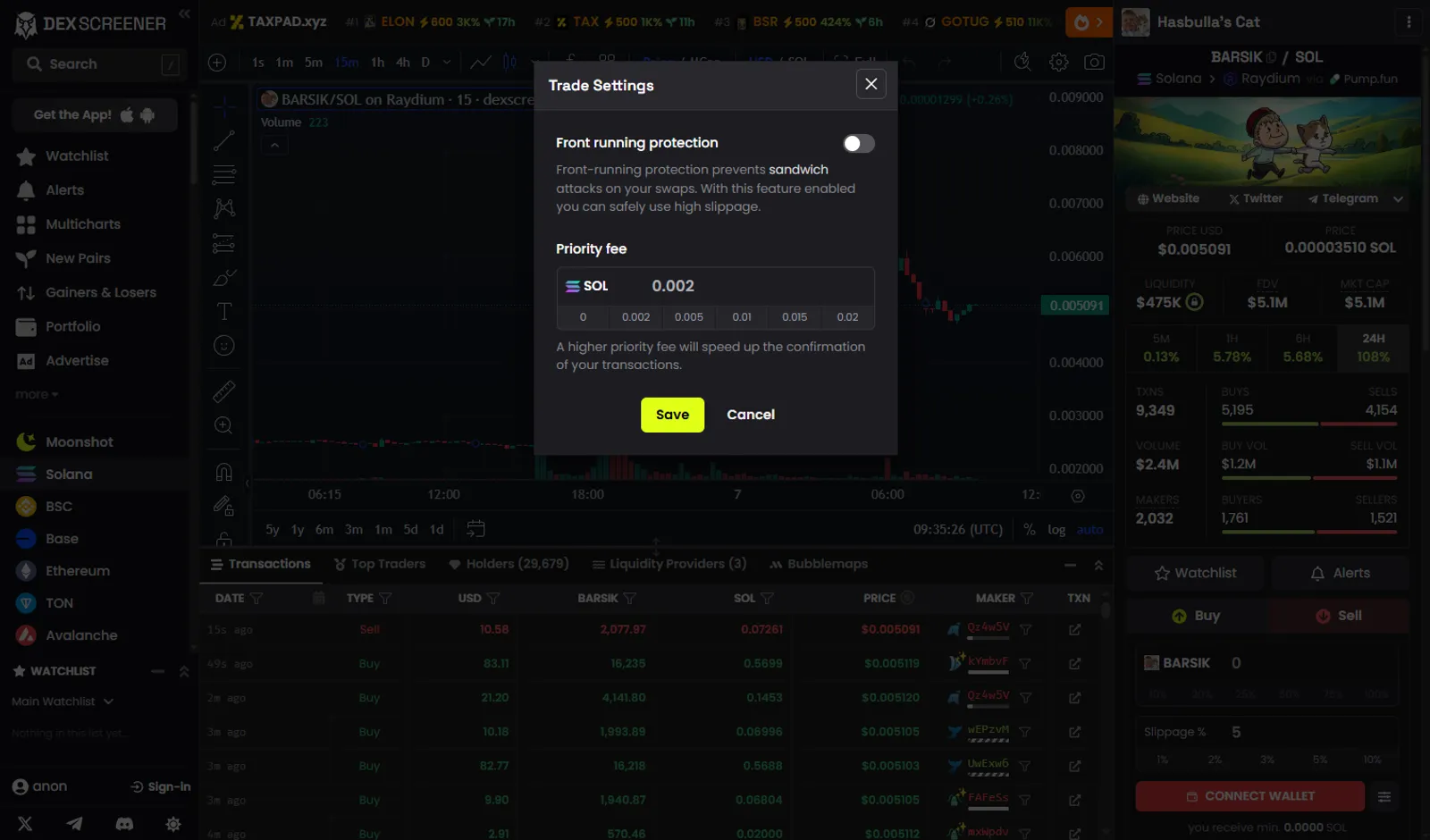
Task: Select the ruler measure tool
Action: click(224, 391)
